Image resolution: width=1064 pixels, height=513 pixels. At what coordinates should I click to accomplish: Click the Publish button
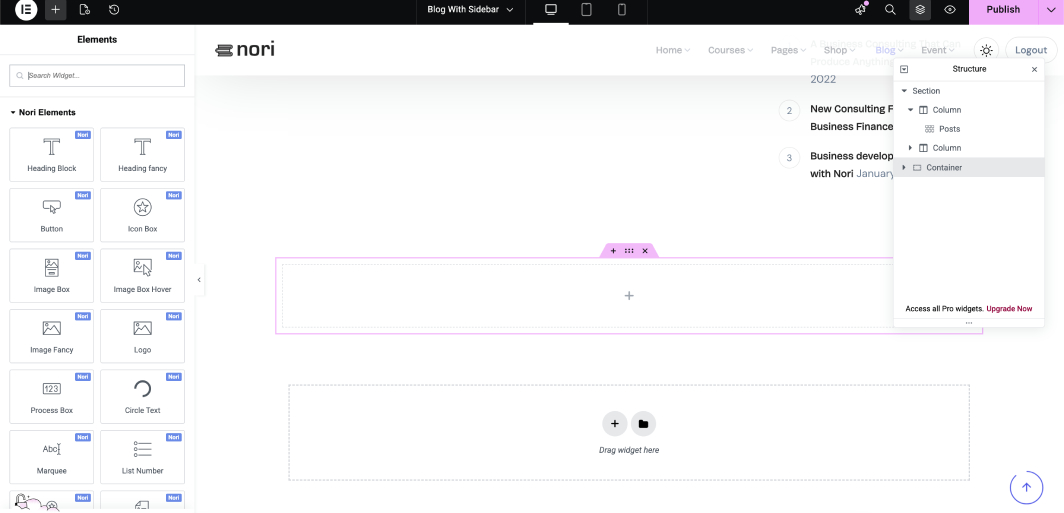(1003, 10)
